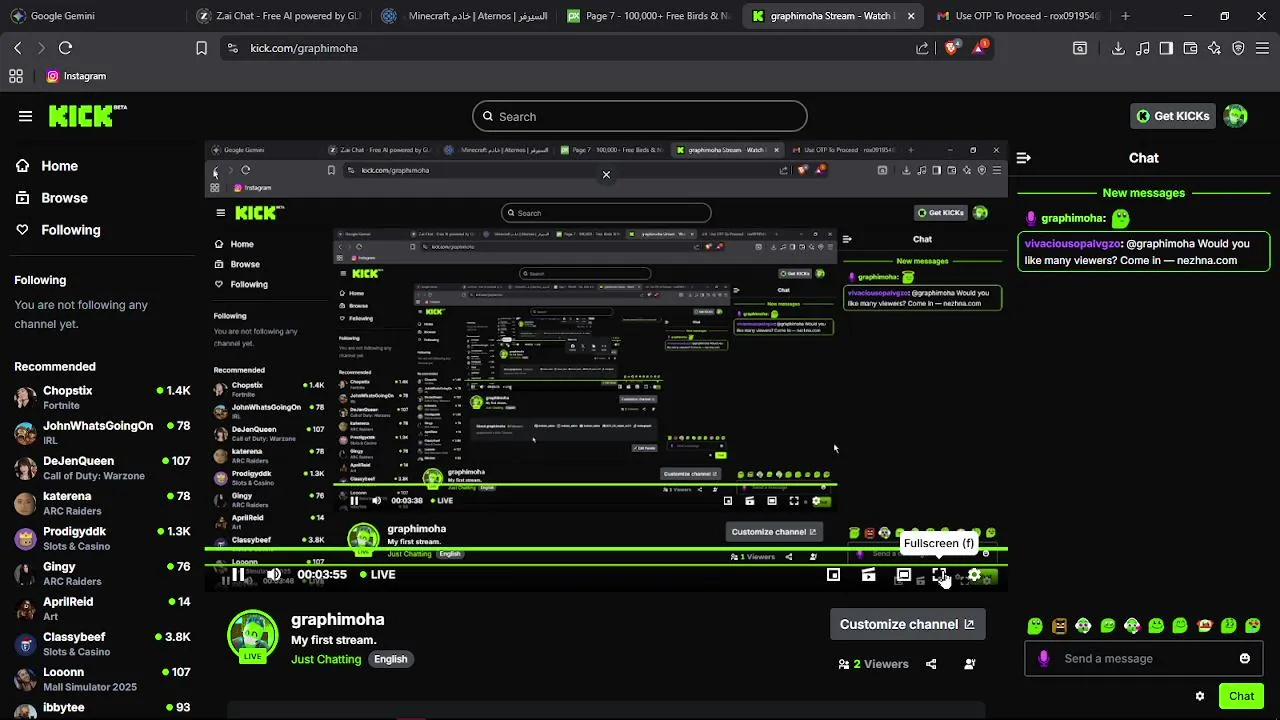The width and height of the screenshot is (1280, 720).
Task: Open moderator tools person icon
Action: click(969, 664)
